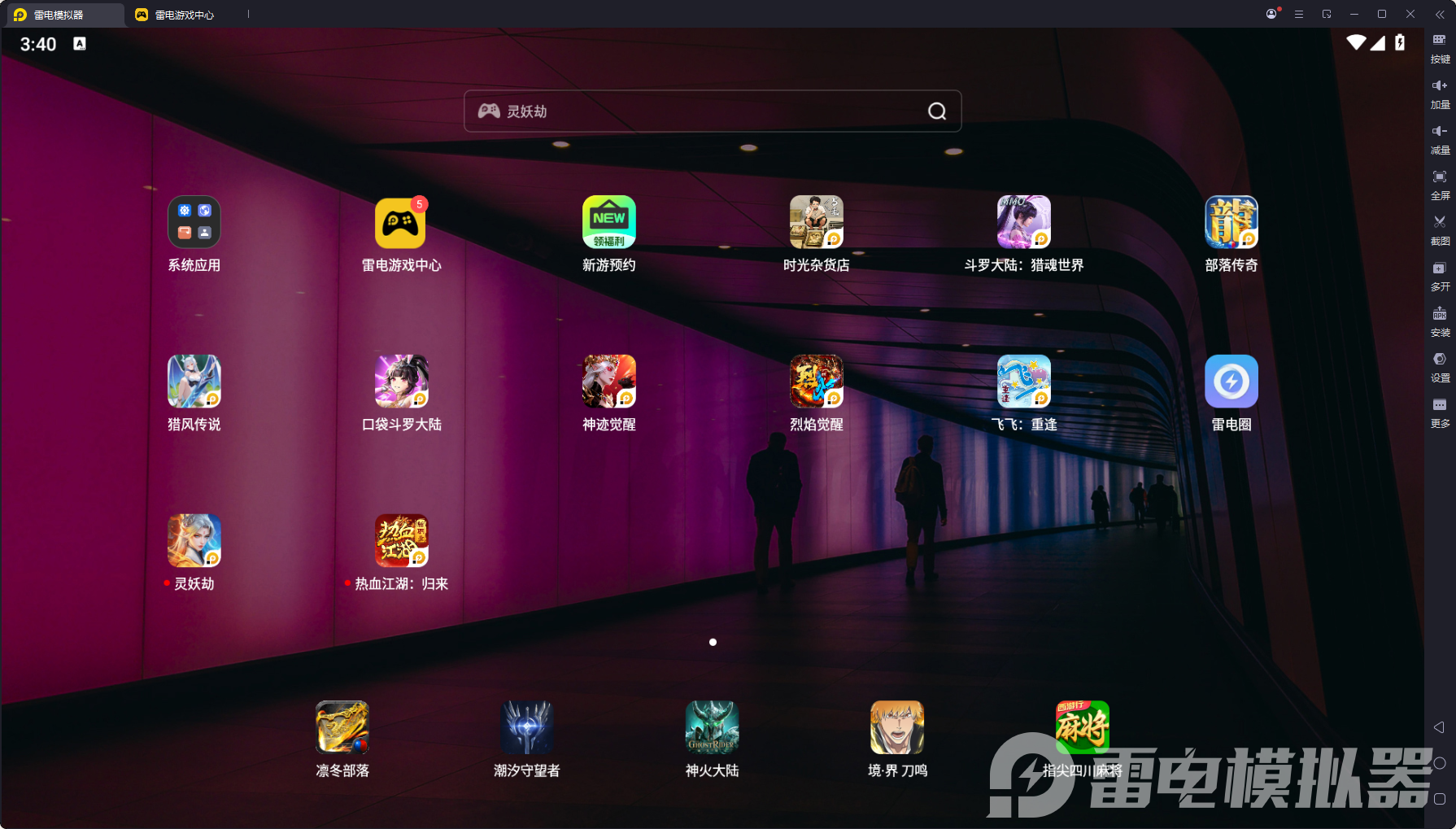1456x829 pixels.
Task: Start the 部落传奇 game
Action: click(1231, 222)
